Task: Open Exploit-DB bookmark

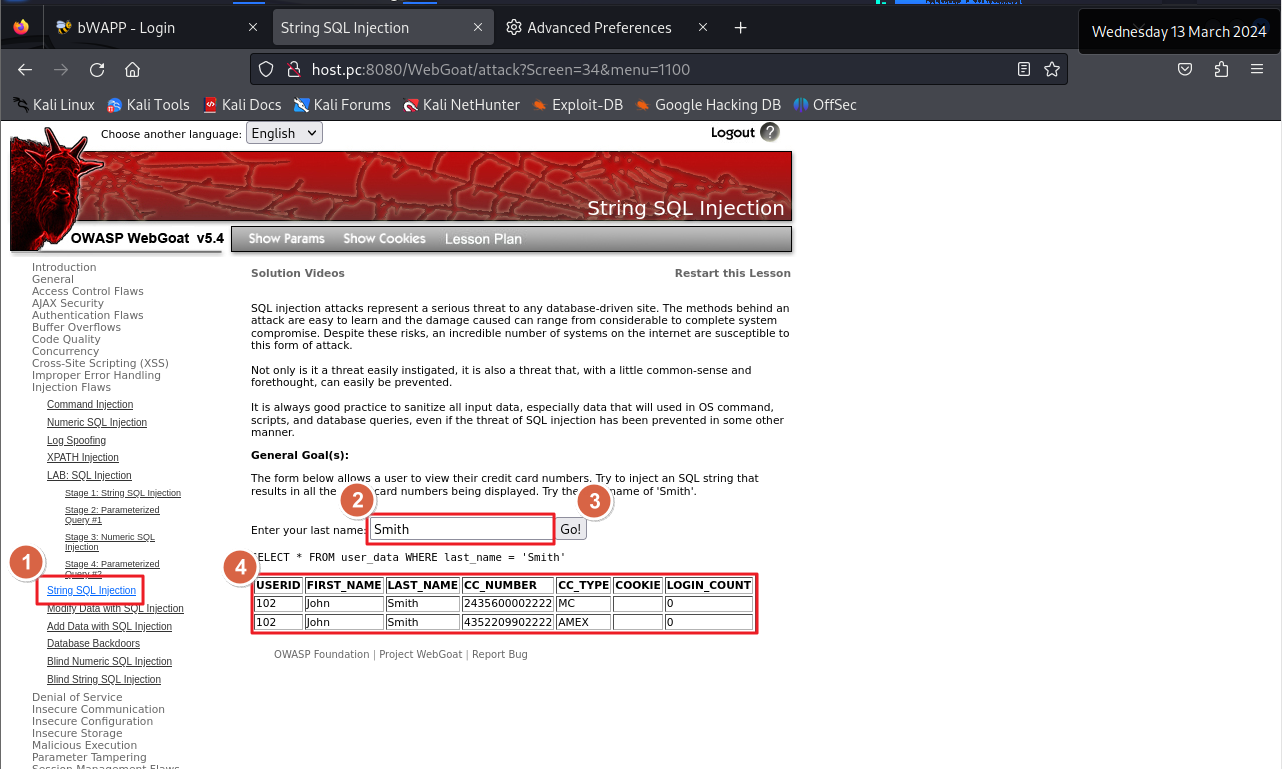Action: 578,105
